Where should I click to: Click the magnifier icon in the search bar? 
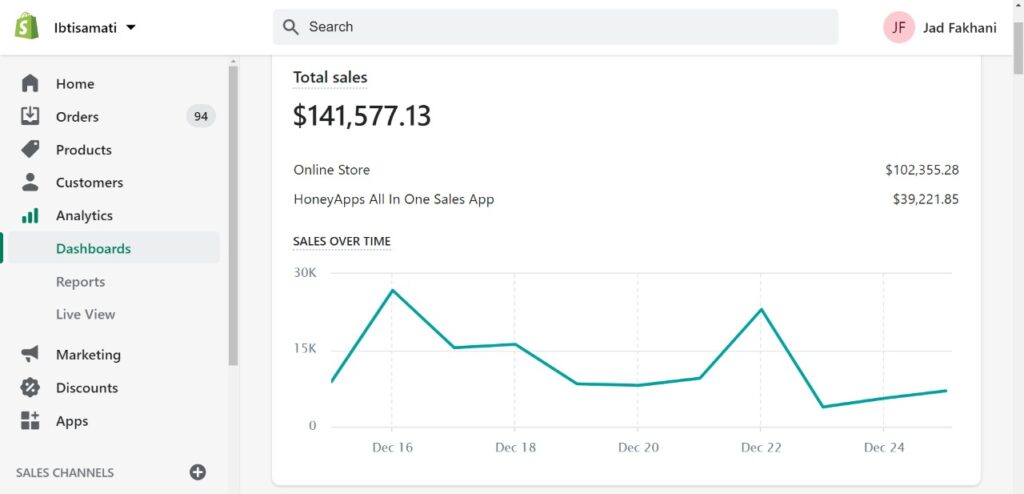pos(291,27)
